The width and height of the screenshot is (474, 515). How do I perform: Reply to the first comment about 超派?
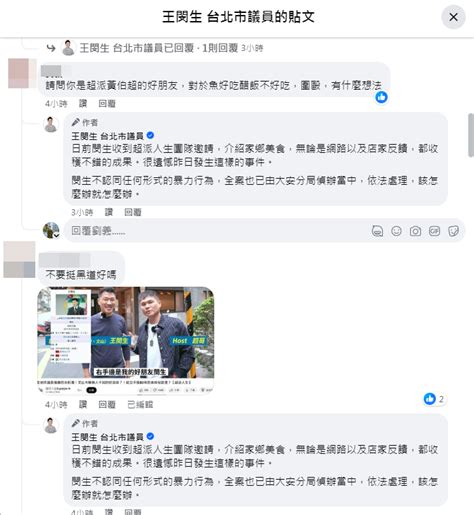(x=107, y=104)
